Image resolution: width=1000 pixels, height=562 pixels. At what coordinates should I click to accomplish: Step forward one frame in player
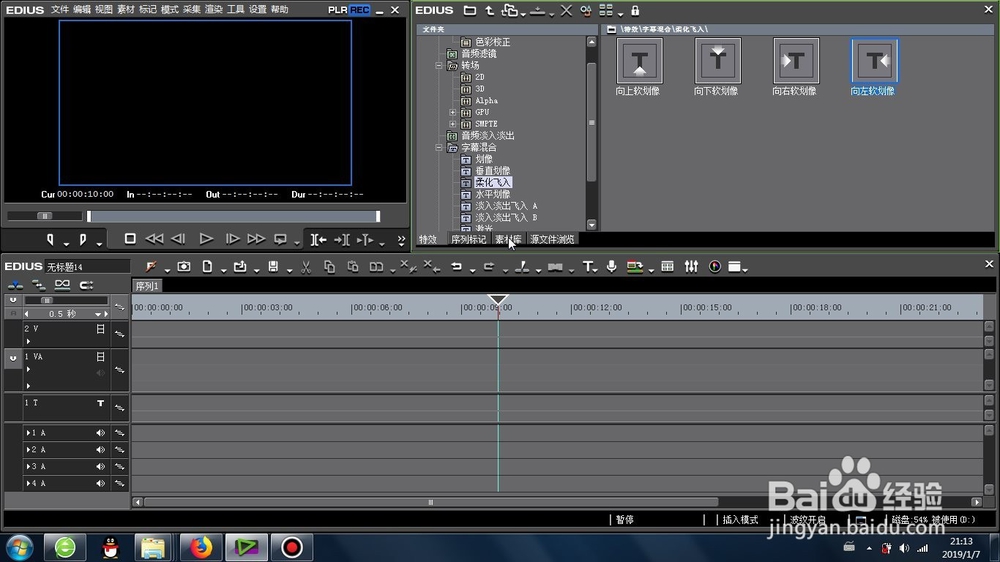(x=233, y=239)
